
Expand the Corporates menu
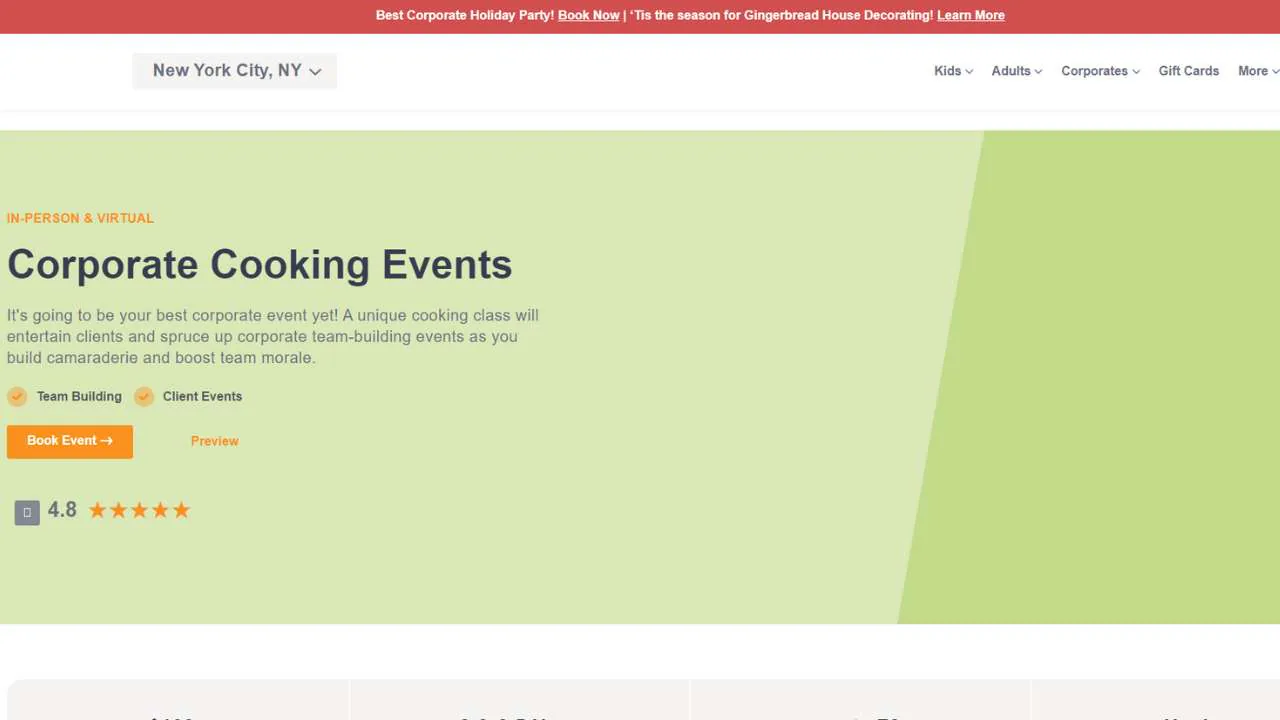pos(1100,71)
